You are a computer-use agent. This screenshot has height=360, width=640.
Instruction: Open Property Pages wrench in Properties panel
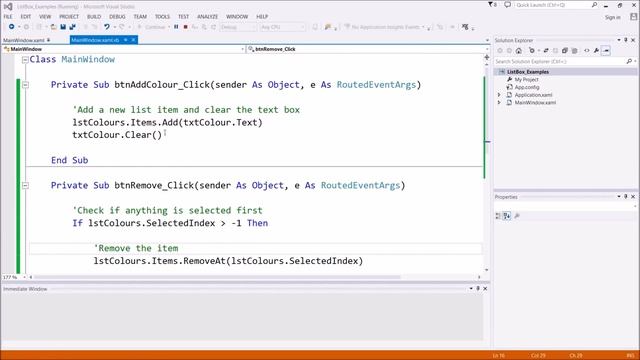tap(517, 216)
